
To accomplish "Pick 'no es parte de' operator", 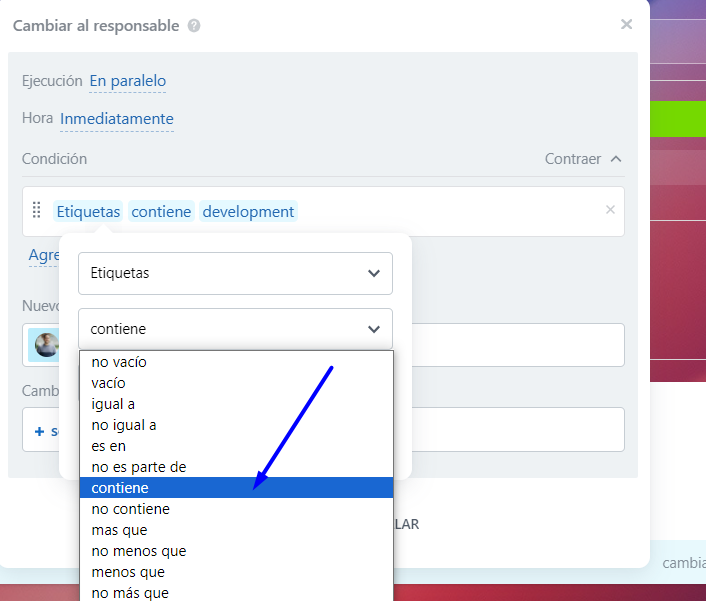I will [x=139, y=467].
